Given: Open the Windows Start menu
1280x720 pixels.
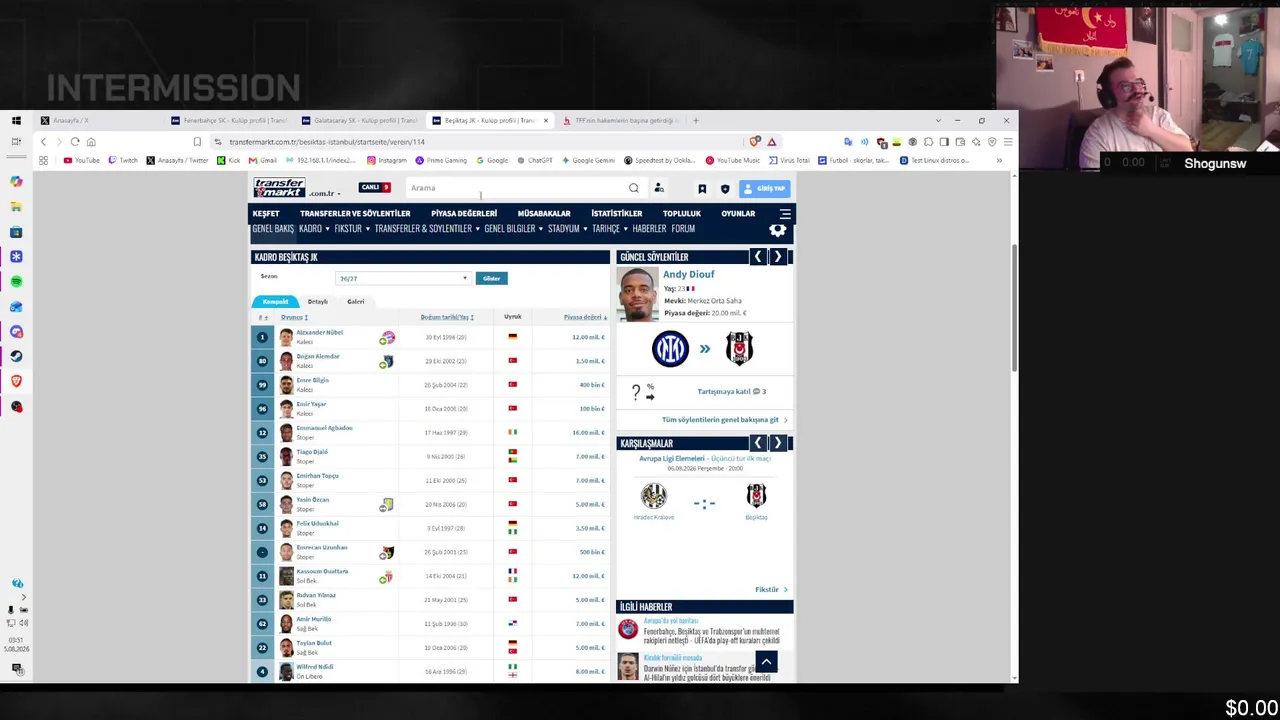Looking at the screenshot, I should (x=16, y=120).
